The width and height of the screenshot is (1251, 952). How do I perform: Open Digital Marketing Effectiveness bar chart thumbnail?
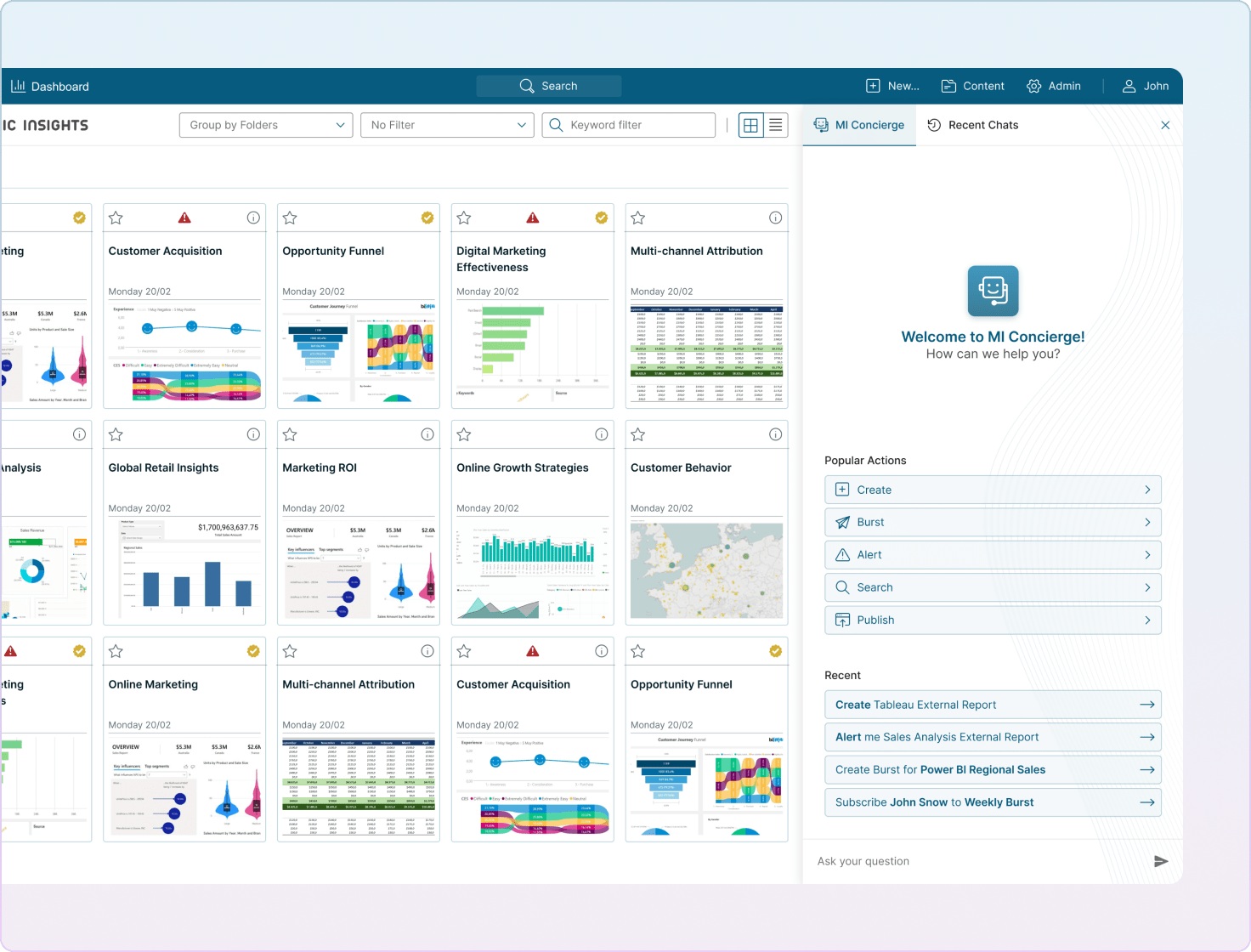tap(533, 354)
